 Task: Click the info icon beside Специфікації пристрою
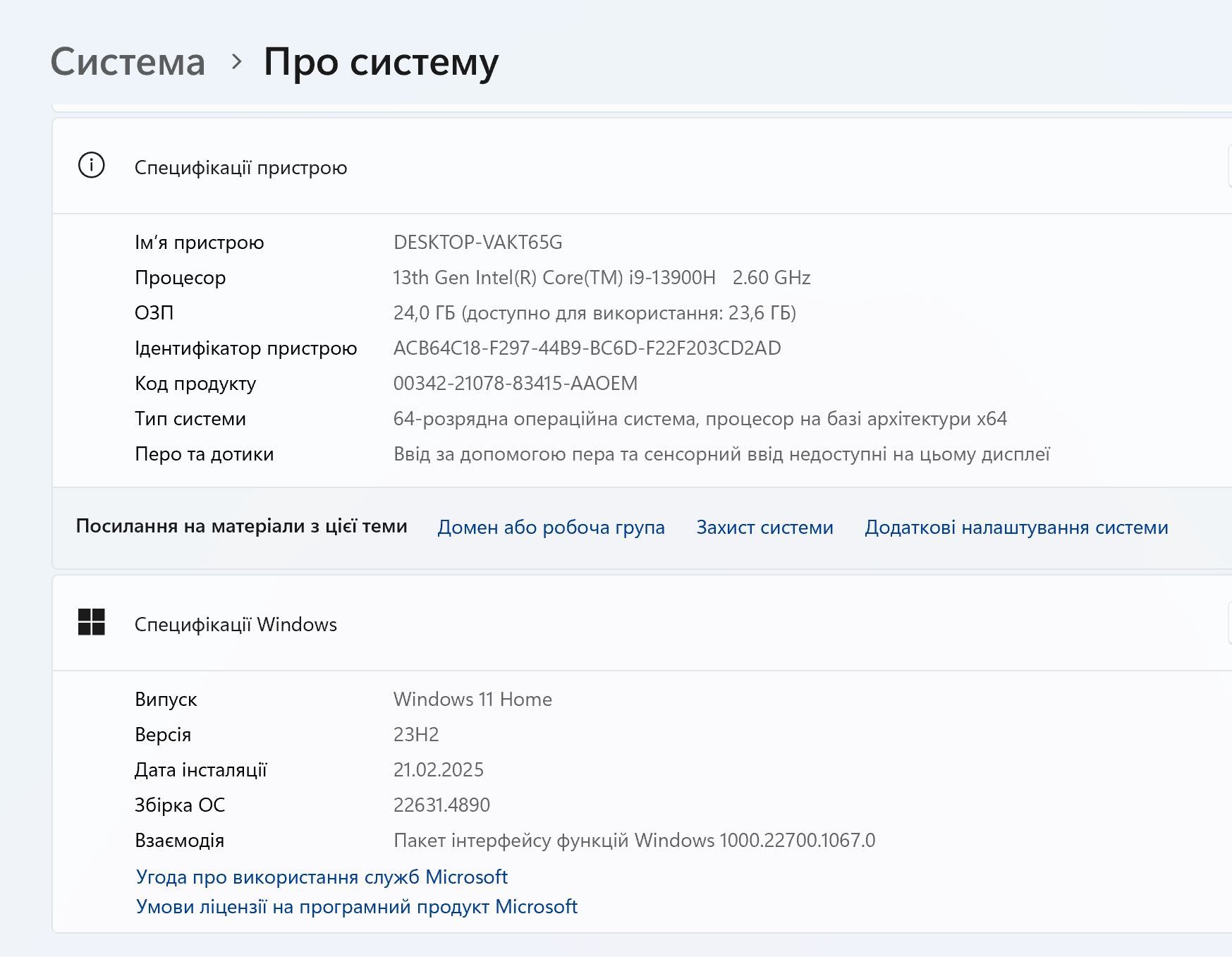point(91,166)
